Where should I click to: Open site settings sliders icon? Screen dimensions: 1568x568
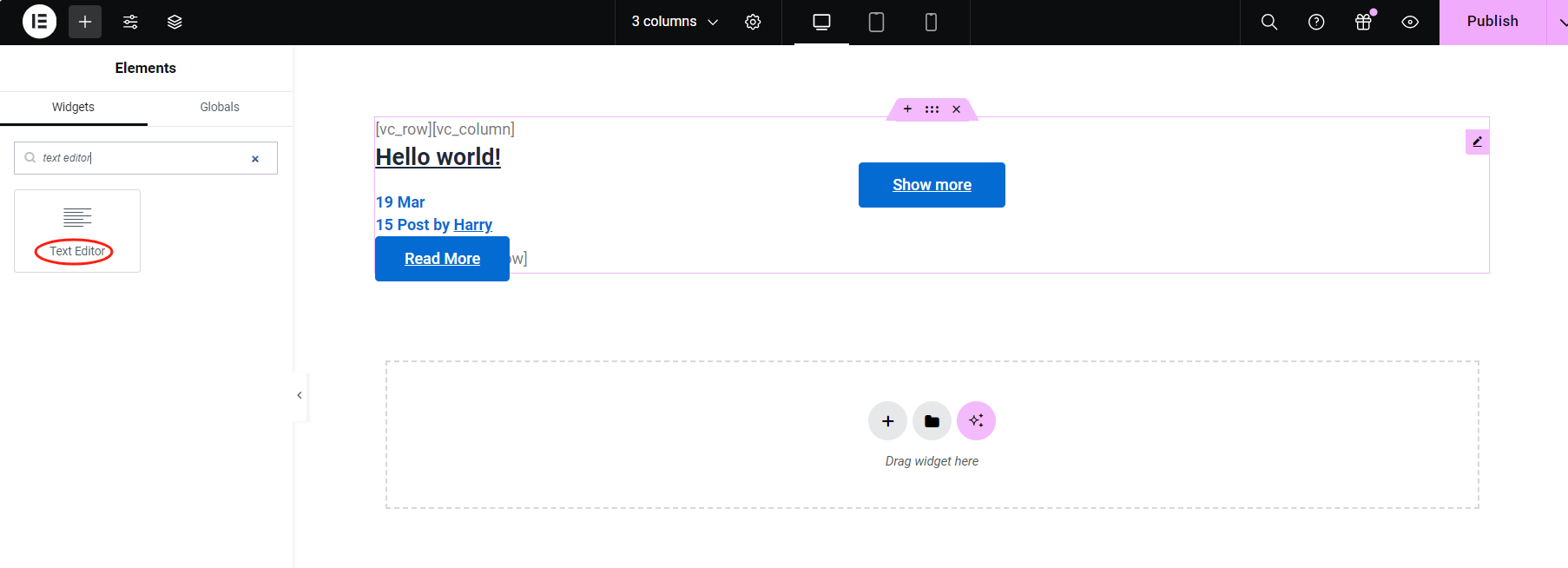click(130, 22)
